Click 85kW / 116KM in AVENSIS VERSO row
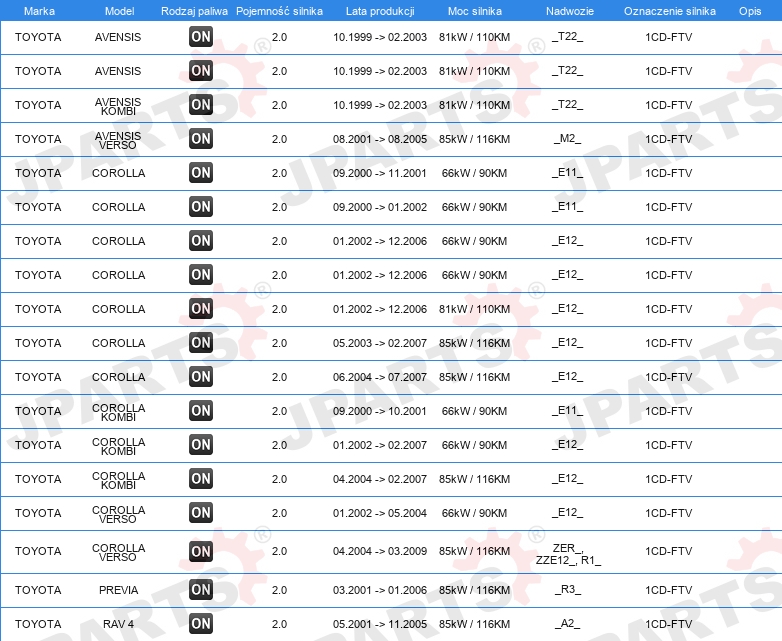This screenshot has width=782, height=641. coord(474,139)
